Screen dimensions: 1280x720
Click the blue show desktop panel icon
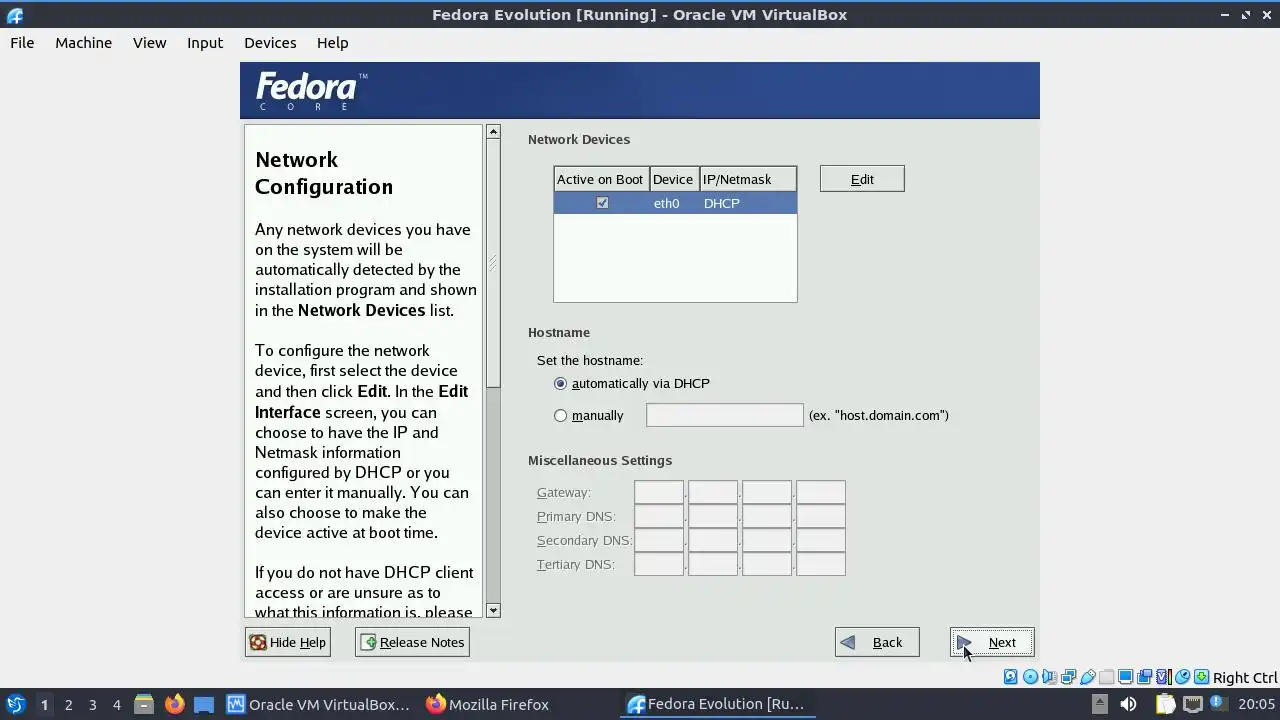click(204, 704)
